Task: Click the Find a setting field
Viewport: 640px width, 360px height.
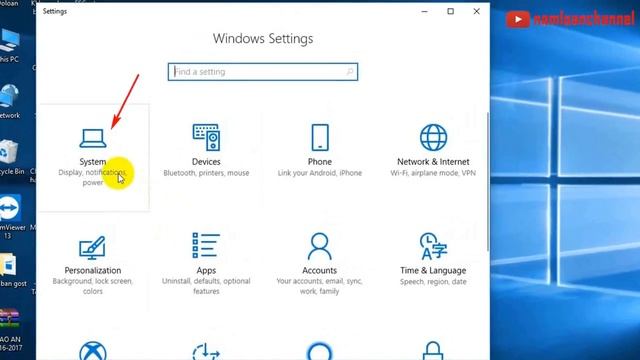Action: coord(263,72)
